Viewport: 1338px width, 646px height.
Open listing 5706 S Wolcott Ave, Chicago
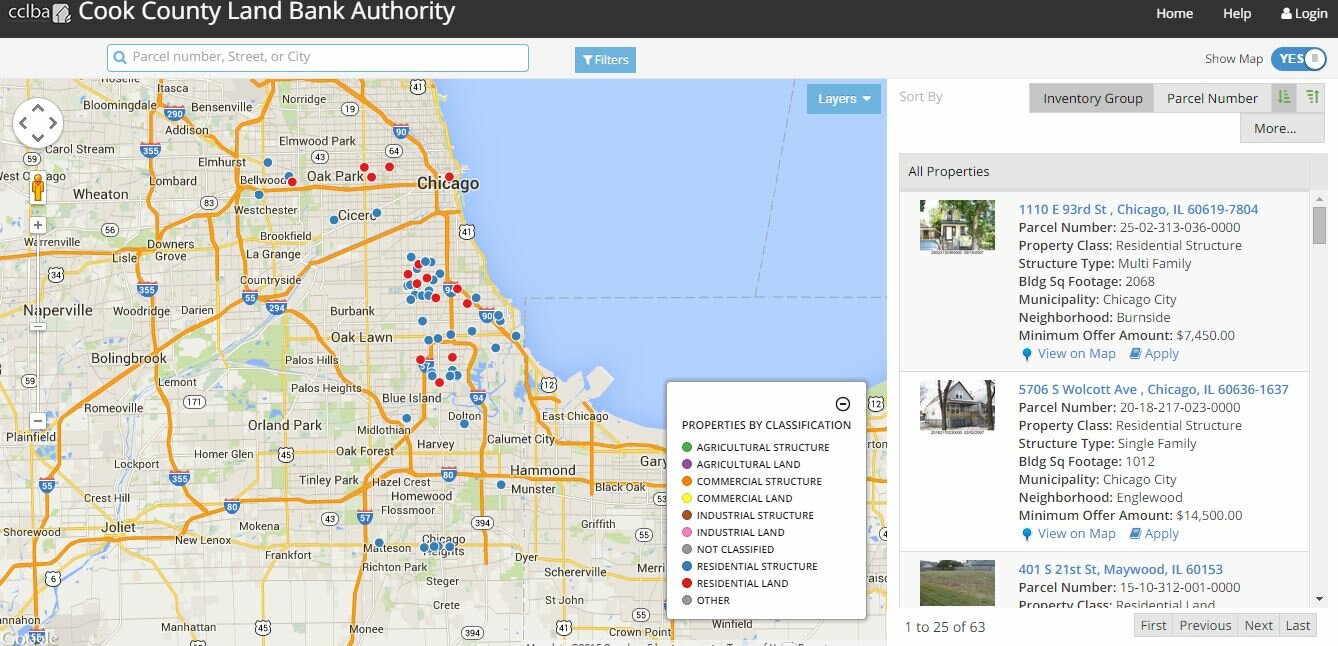(1153, 390)
